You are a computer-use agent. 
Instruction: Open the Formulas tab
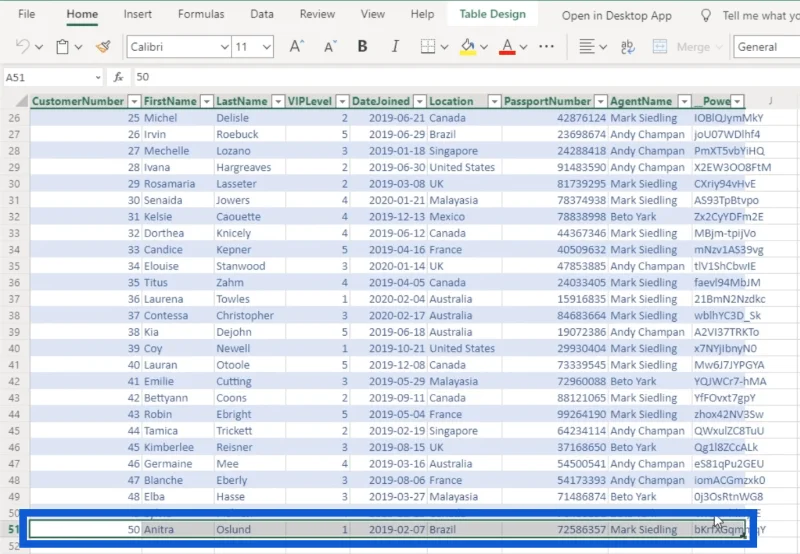click(x=201, y=14)
